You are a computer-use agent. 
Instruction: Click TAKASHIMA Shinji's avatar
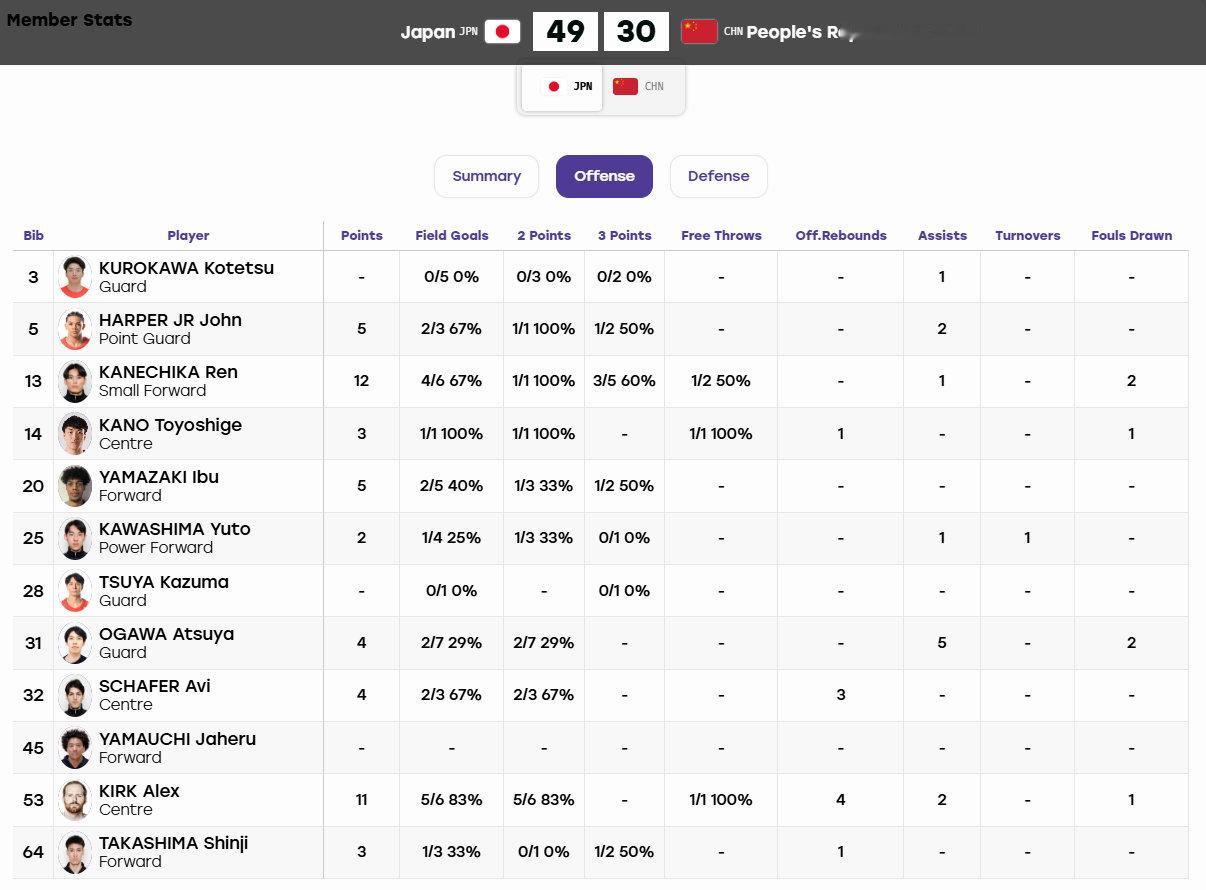[x=75, y=852]
